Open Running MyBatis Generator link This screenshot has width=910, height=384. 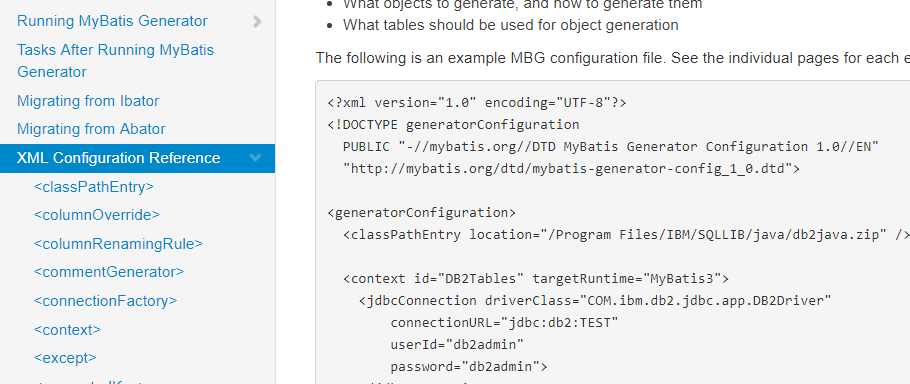tap(112, 21)
